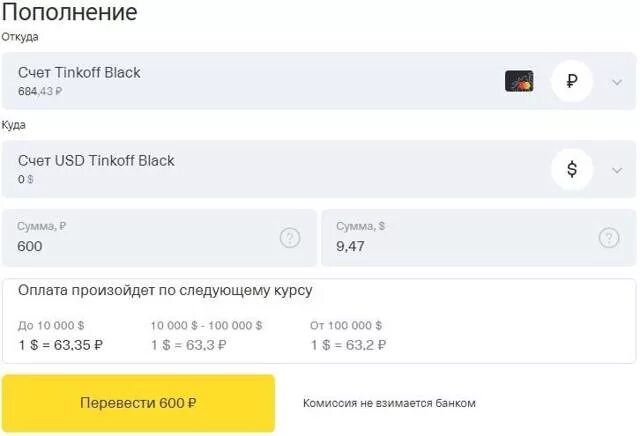Expand the Куда account chevron
This screenshot has width=640, height=436.
coord(617,169)
